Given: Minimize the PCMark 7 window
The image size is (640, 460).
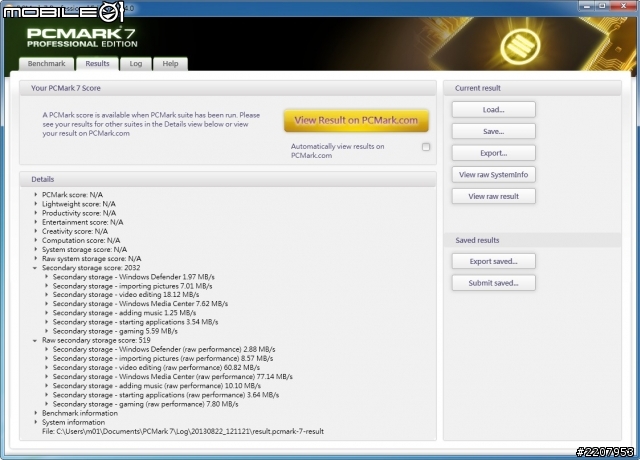Looking at the screenshot, I should pyautogui.click(x=587, y=6).
